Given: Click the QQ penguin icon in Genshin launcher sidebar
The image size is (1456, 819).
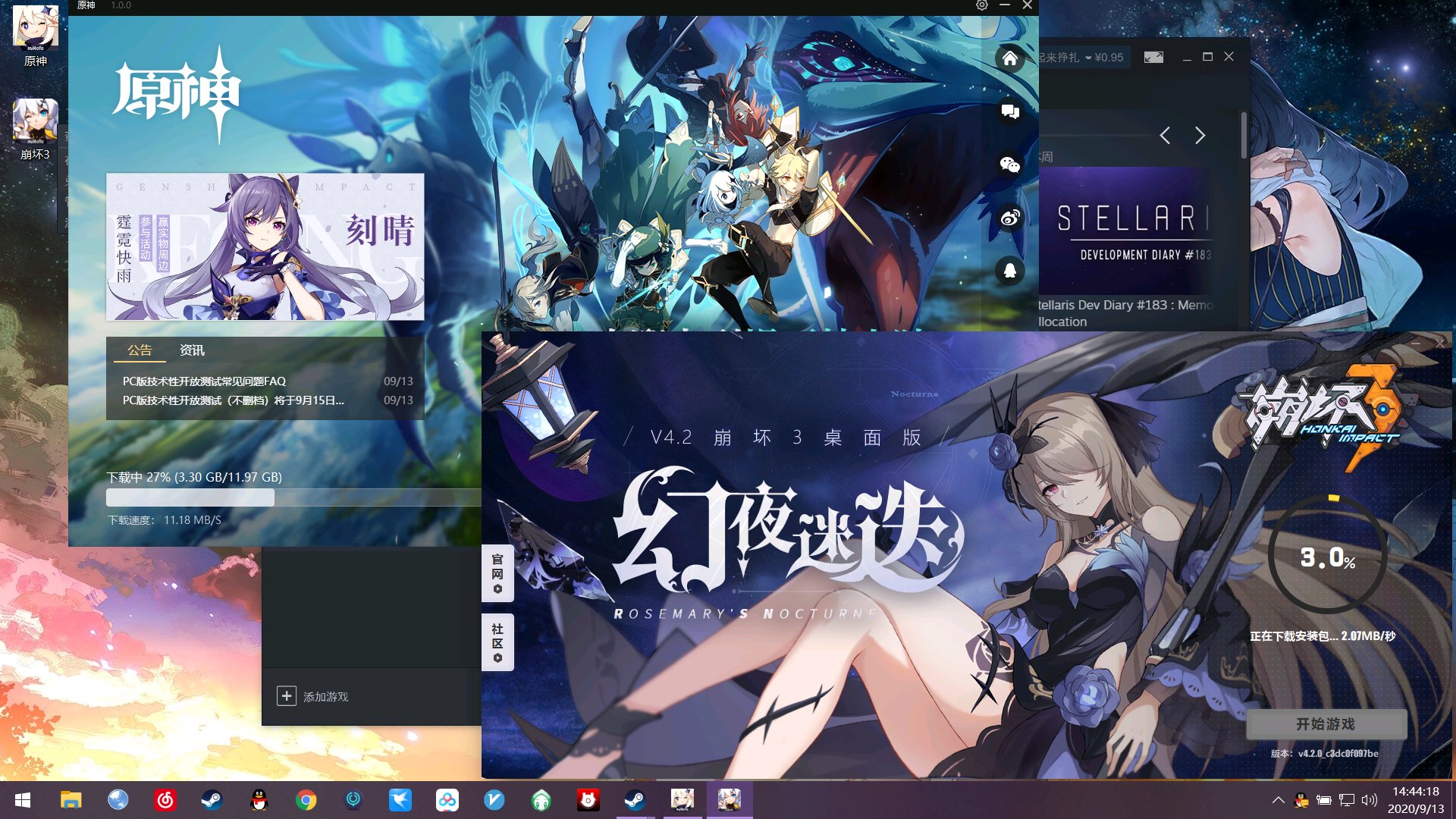Looking at the screenshot, I should [1010, 271].
